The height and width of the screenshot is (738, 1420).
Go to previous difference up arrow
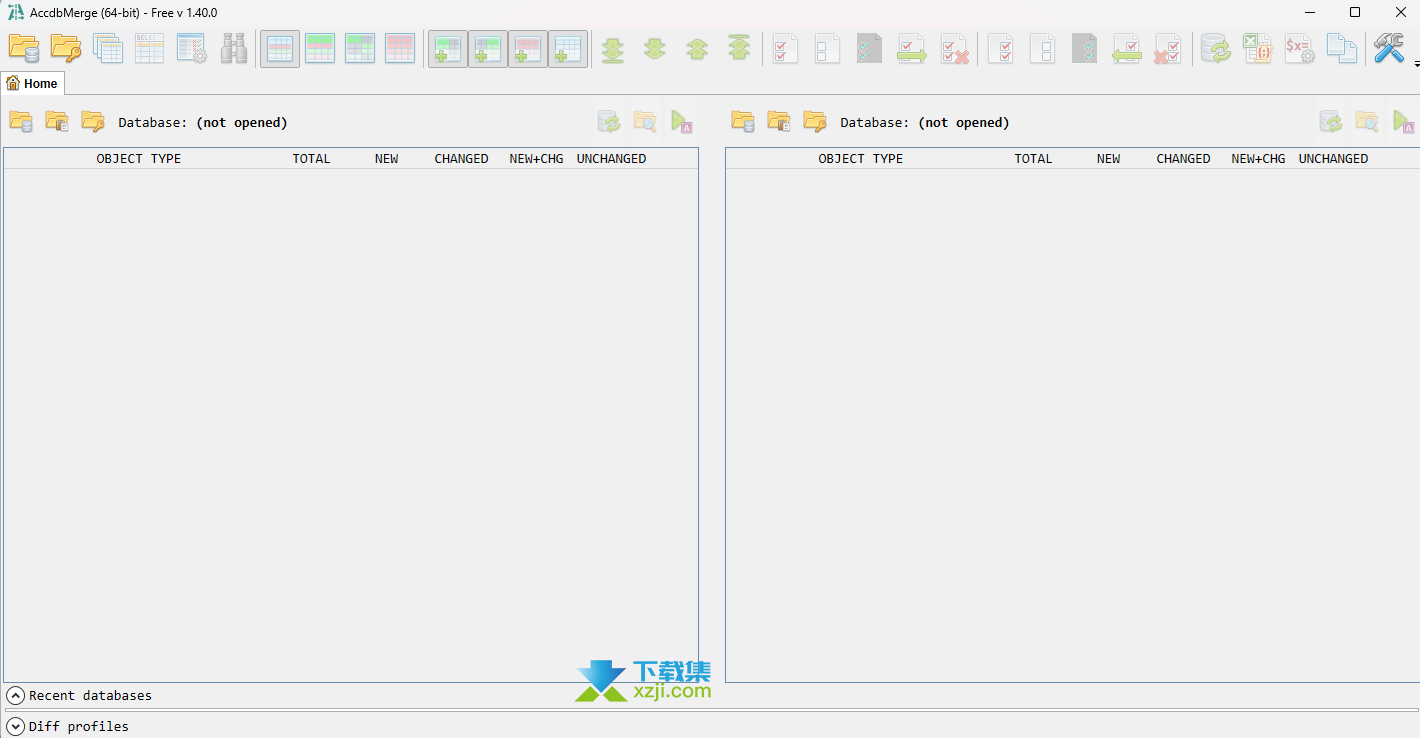click(x=697, y=48)
